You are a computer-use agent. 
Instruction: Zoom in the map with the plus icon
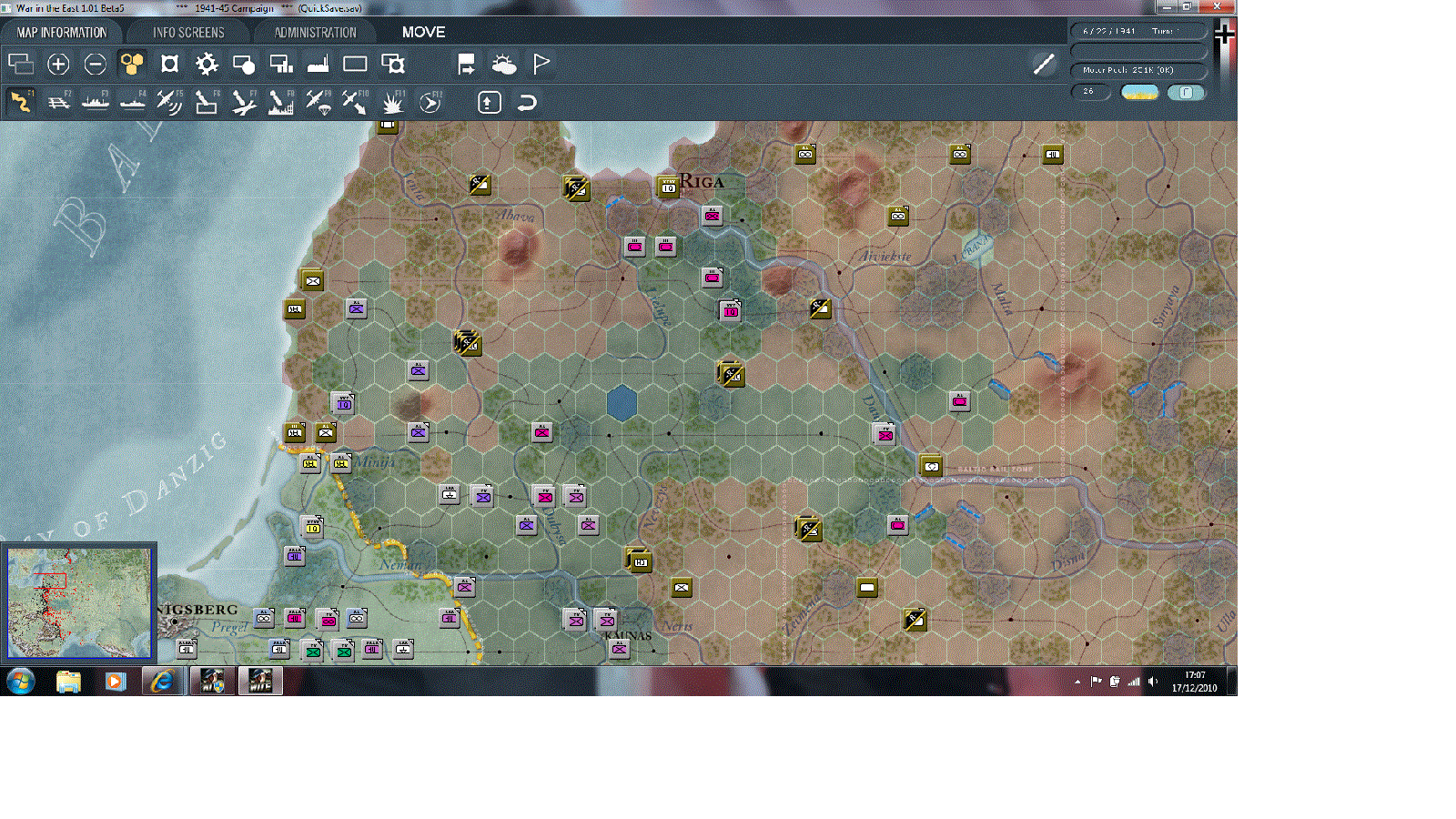click(58, 64)
